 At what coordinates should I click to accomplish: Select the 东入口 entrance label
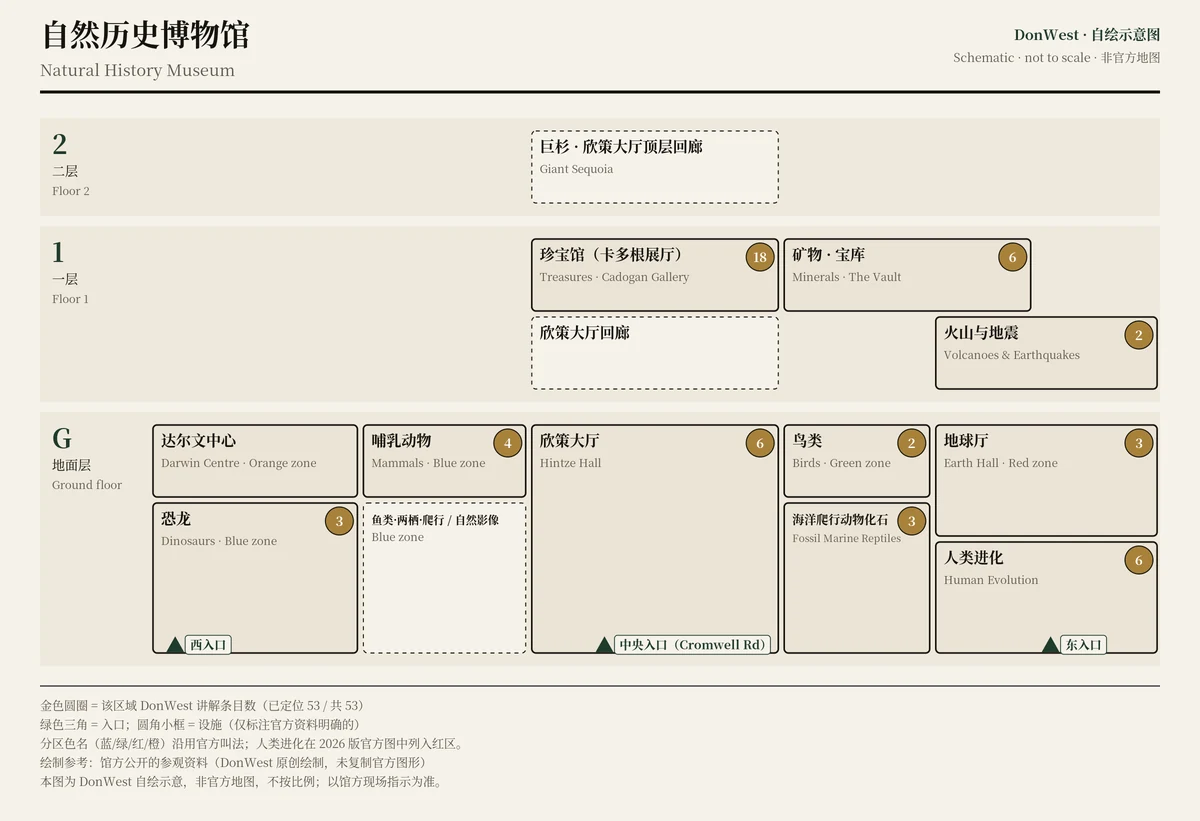pyautogui.click(x=1084, y=645)
